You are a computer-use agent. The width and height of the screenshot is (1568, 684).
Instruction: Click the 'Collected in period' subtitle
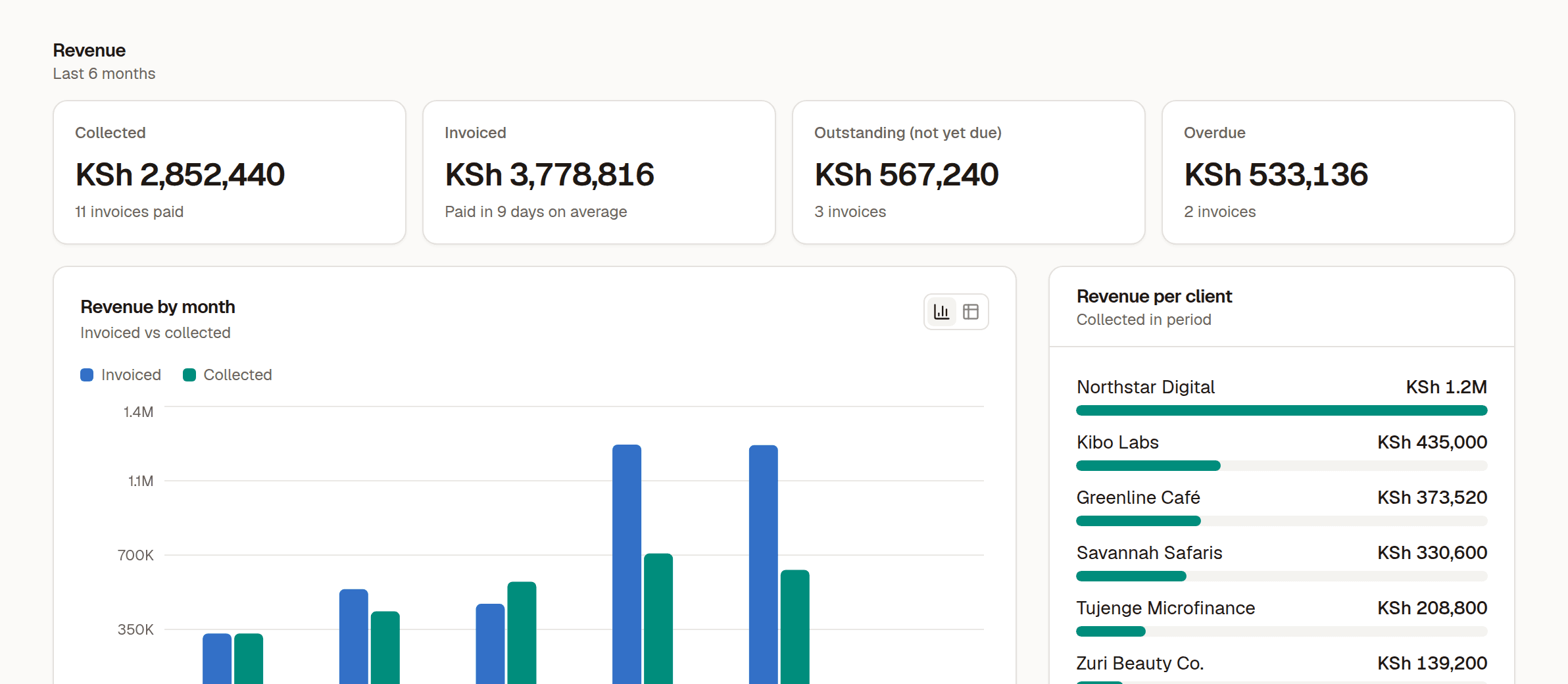(x=1144, y=320)
